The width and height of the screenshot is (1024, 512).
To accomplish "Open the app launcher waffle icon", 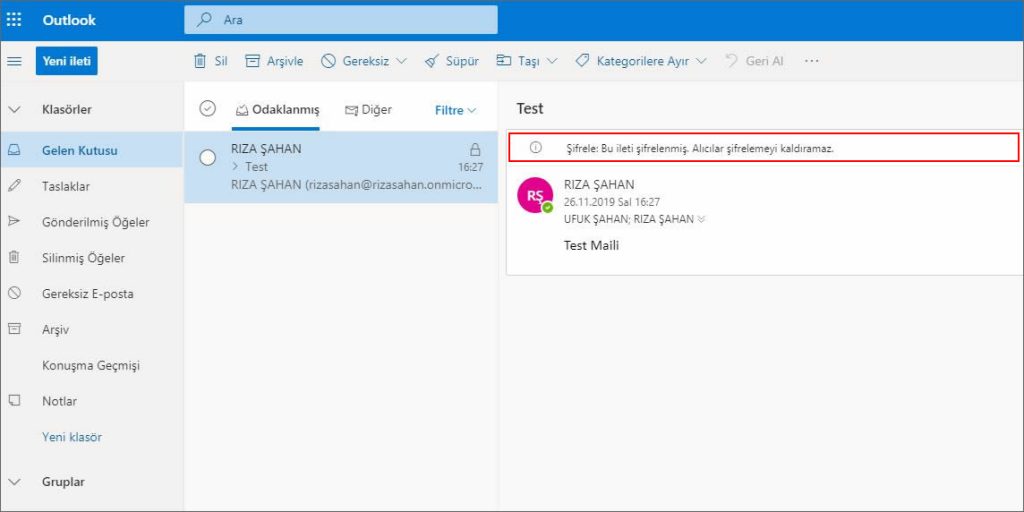I will [x=14, y=20].
